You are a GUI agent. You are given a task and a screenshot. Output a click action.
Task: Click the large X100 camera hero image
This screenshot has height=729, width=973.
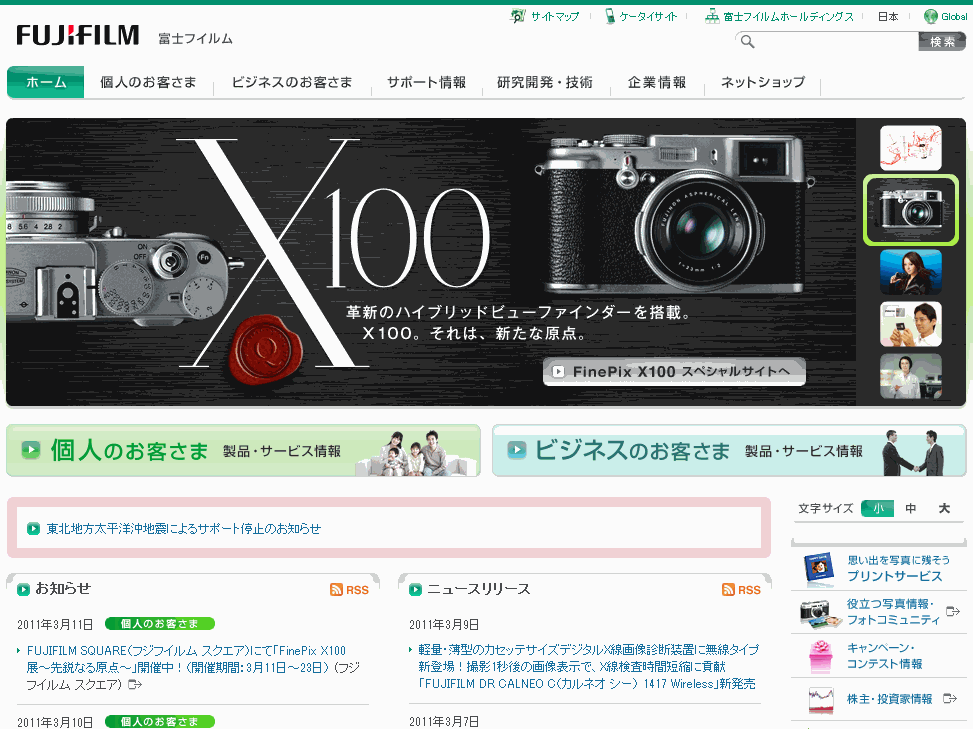[x=674, y=216]
